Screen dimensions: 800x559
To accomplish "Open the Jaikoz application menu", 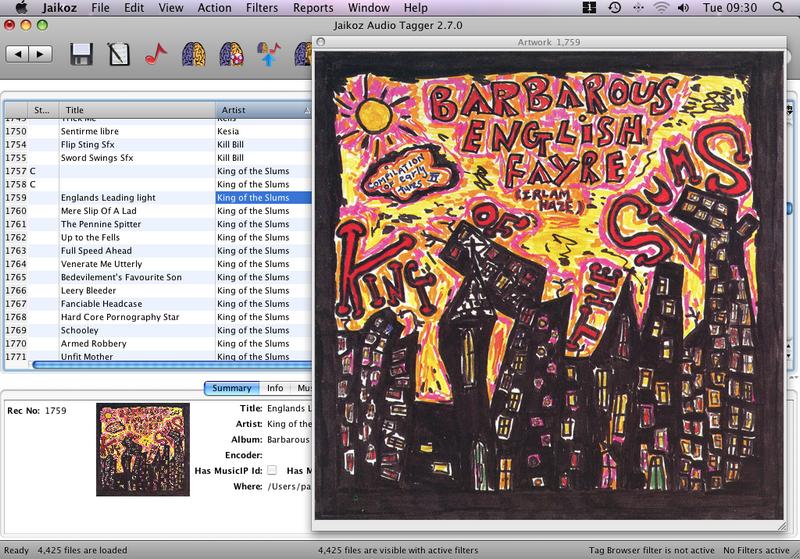I will (x=59, y=8).
